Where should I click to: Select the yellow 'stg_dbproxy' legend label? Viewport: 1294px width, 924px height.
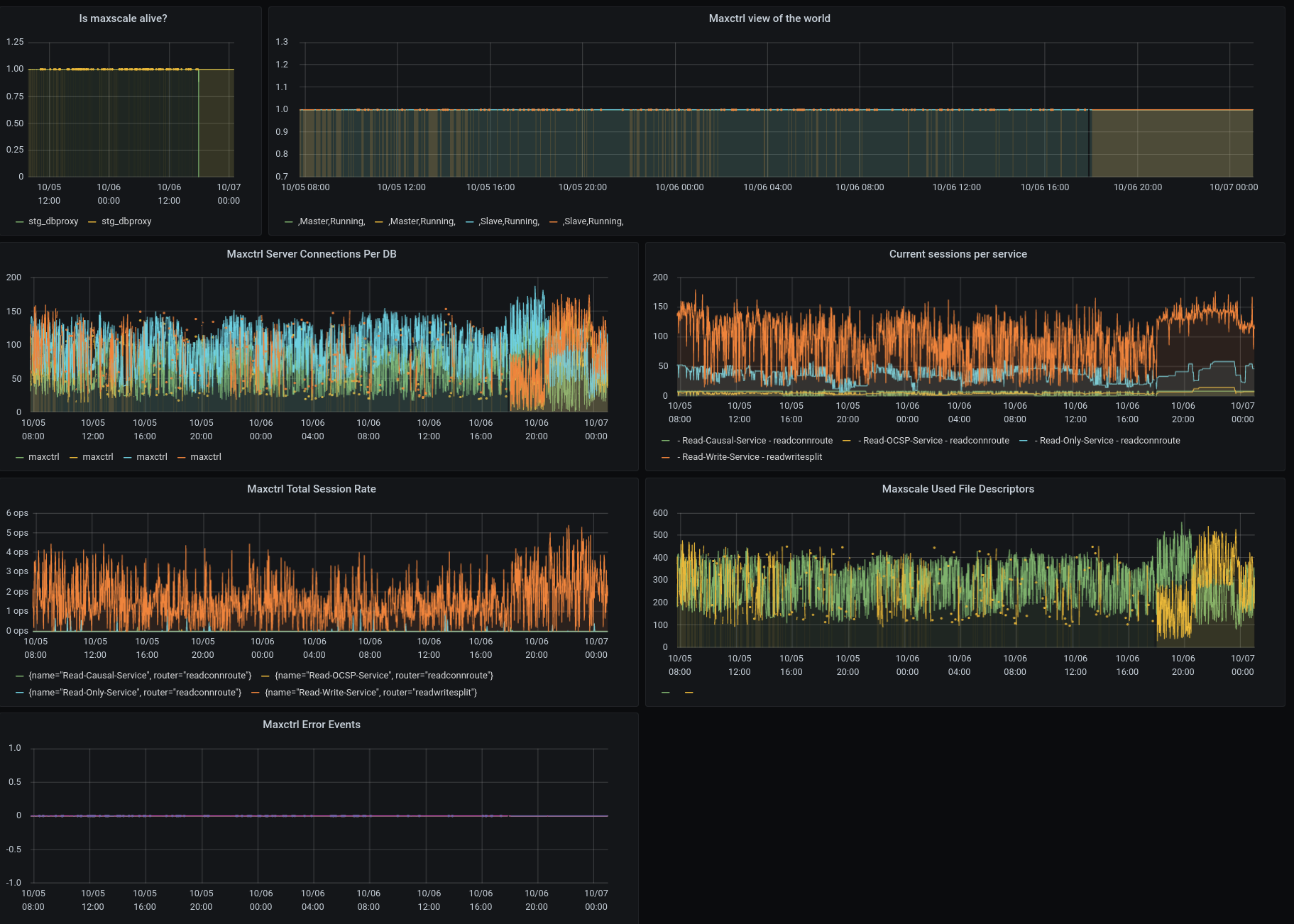126,221
